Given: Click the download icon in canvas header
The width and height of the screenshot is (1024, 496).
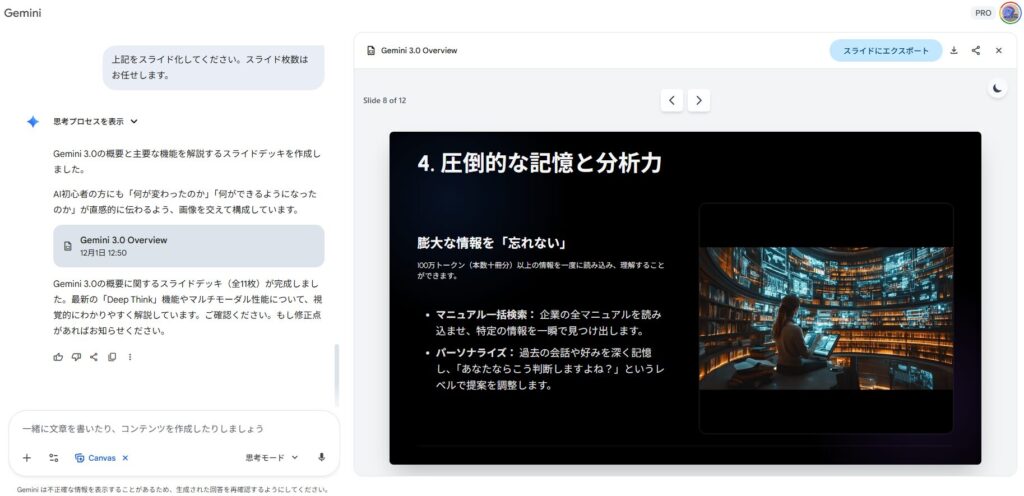Looking at the screenshot, I should tap(954, 51).
